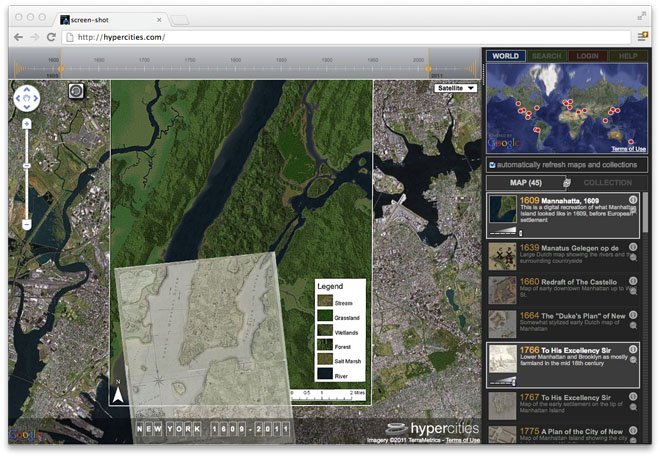Open the Satellite map type dropdown
Image resolution: width=660 pixels, height=457 pixels.
(x=456, y=88)
